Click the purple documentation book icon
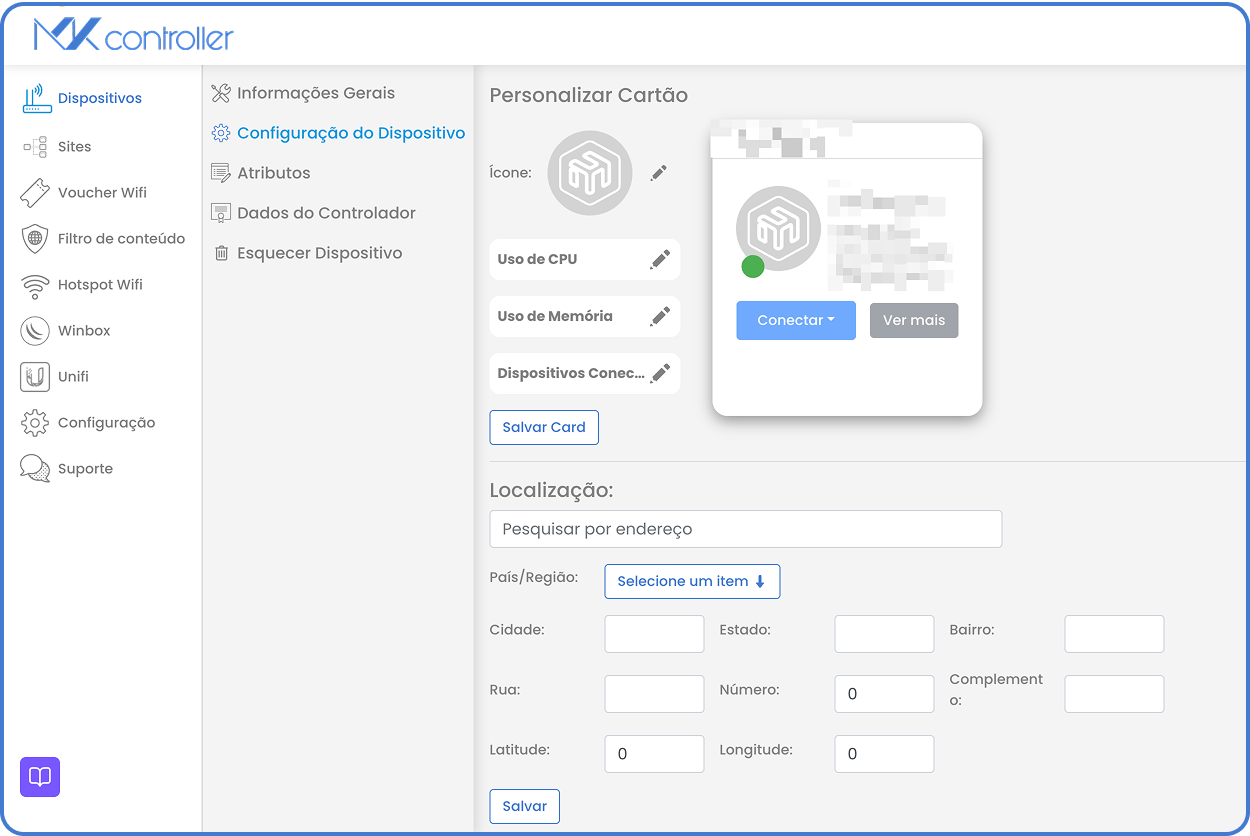 (x=39, y=777)
